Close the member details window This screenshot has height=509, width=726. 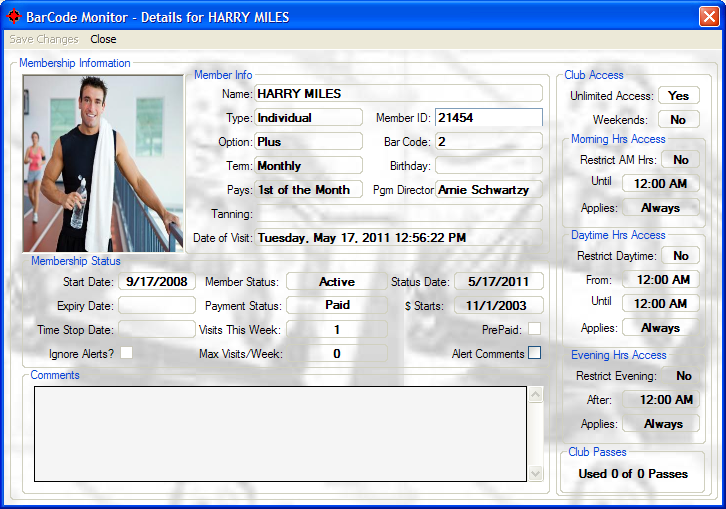[x=708, y=16]
